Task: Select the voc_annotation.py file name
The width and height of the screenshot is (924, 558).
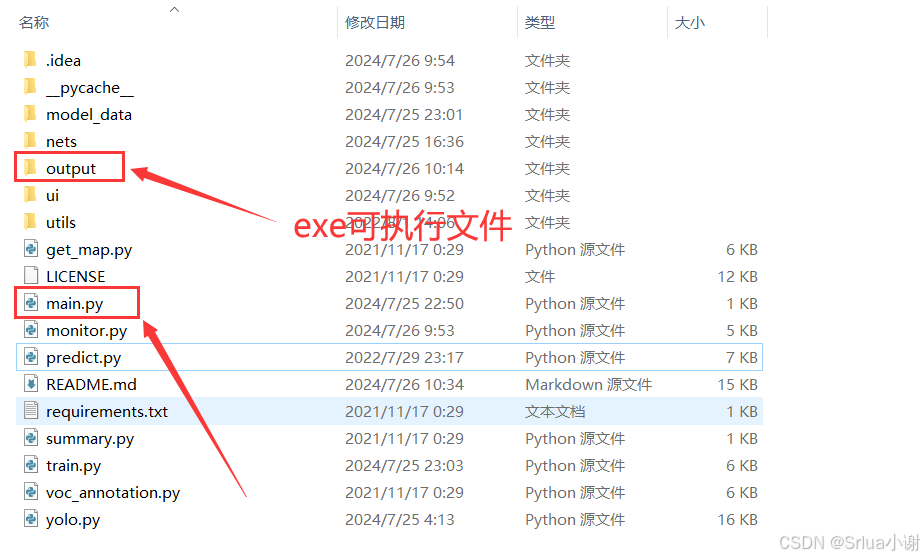Action: 113,493
